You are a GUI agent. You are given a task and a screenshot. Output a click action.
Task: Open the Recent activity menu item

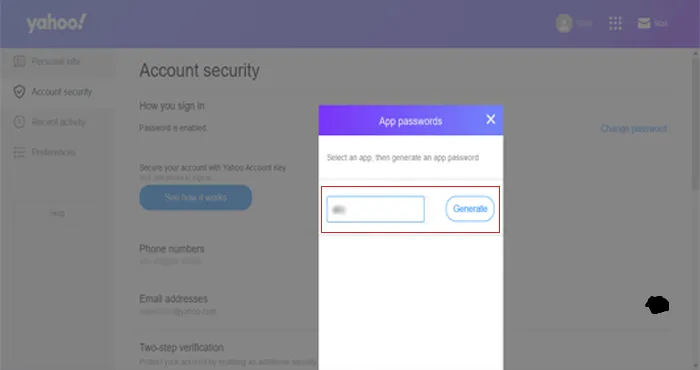(x=58, y=122)
